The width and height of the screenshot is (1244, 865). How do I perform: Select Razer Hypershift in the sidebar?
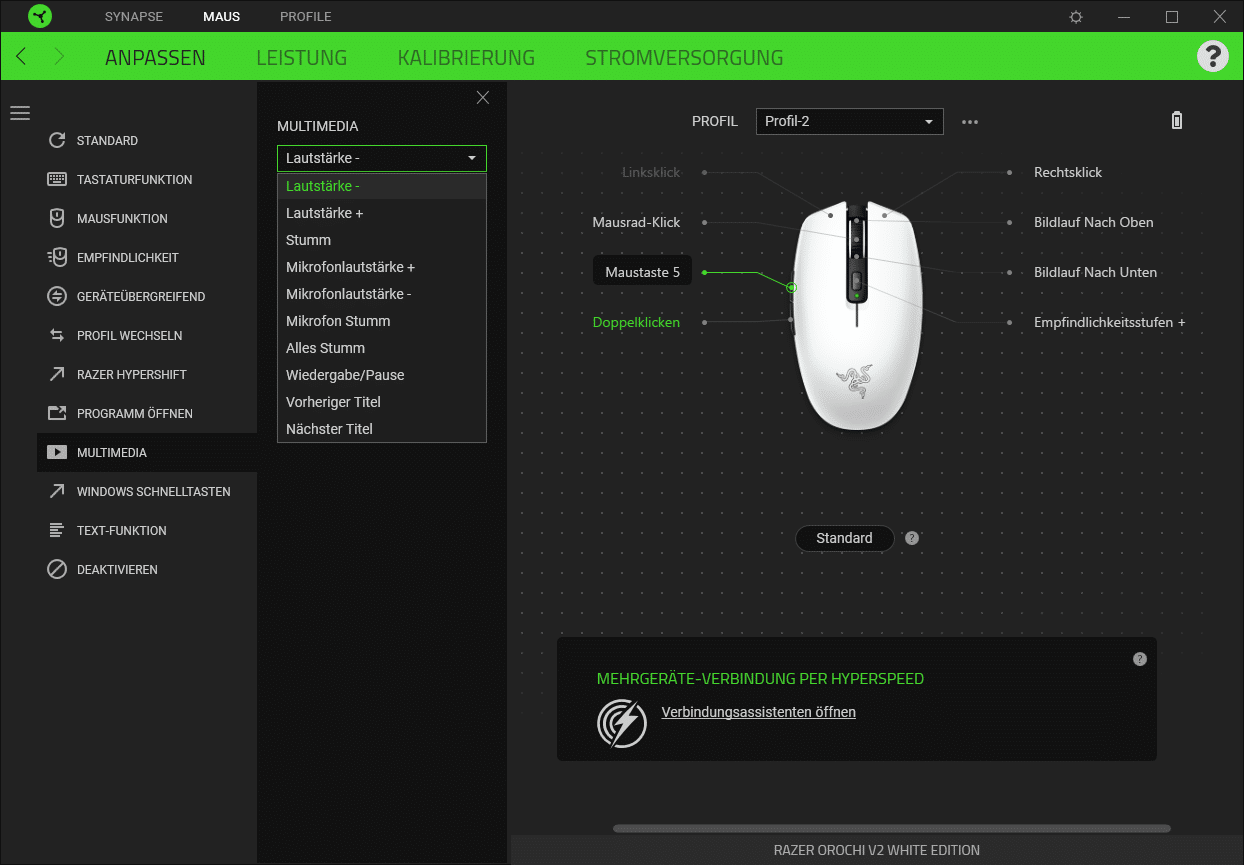[x=131, y=374]
